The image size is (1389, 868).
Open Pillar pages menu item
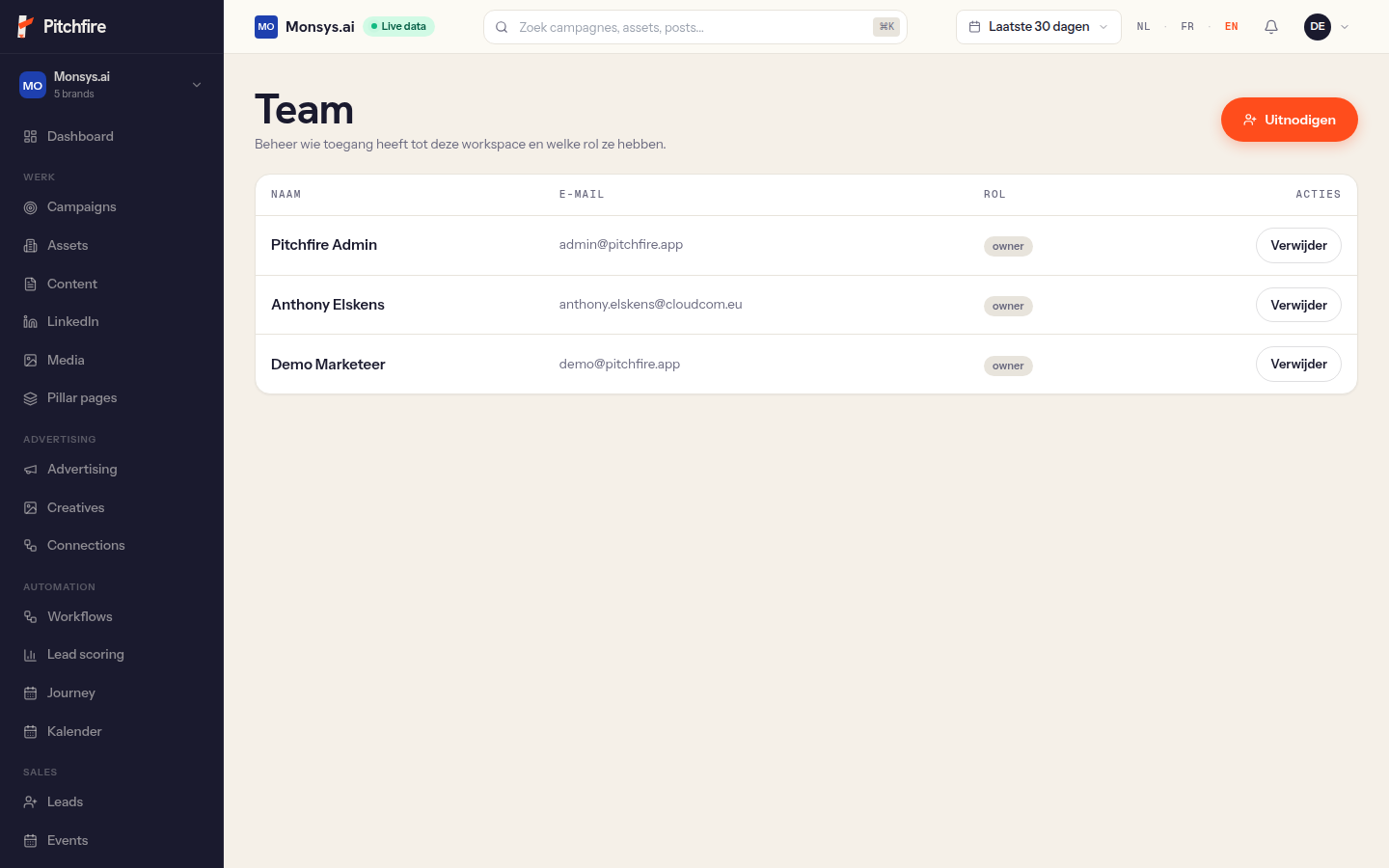(x=112, y=398)
